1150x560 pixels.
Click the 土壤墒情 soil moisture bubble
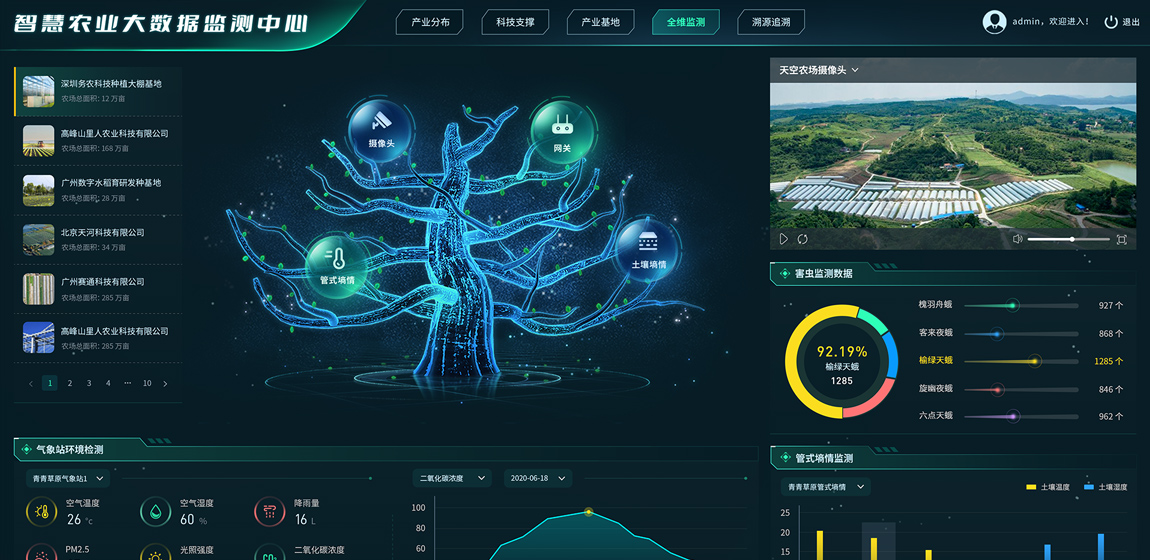pos(648,249)
